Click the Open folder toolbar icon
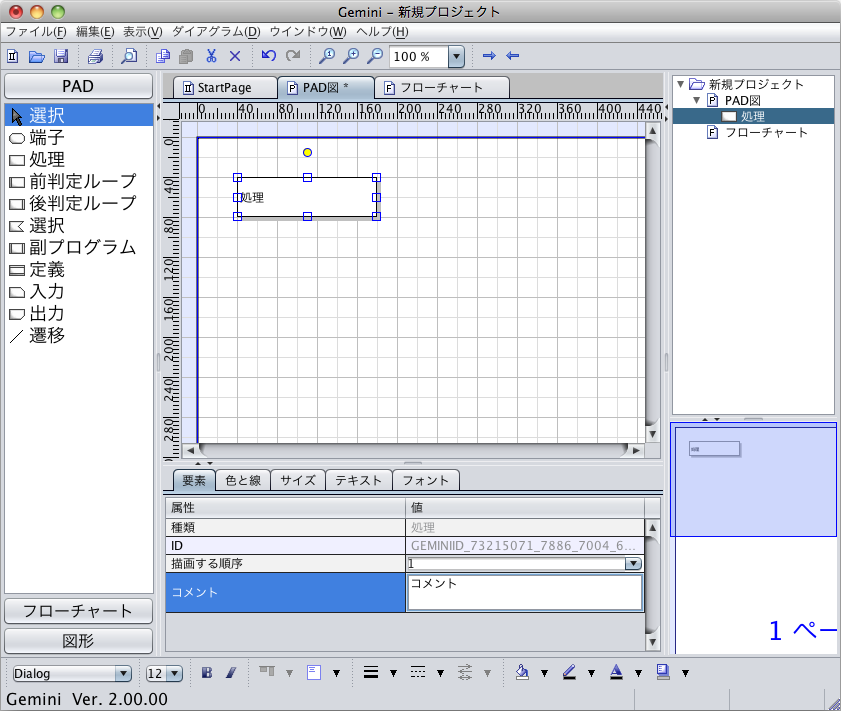The height and width of the screenshot is (711, 841). pyautogui.click(x=36, y=56)
